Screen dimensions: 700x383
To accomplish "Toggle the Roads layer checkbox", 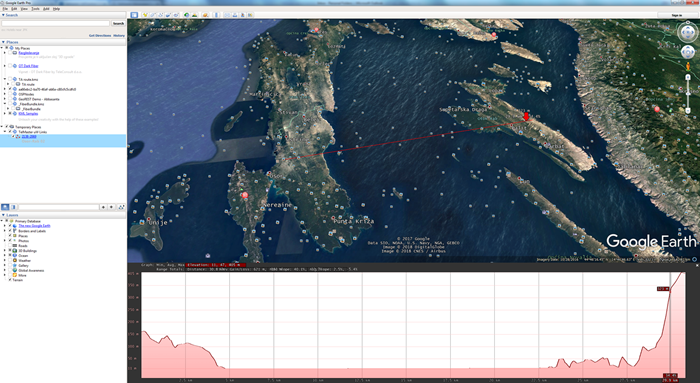I will click(x=10, y=246).
